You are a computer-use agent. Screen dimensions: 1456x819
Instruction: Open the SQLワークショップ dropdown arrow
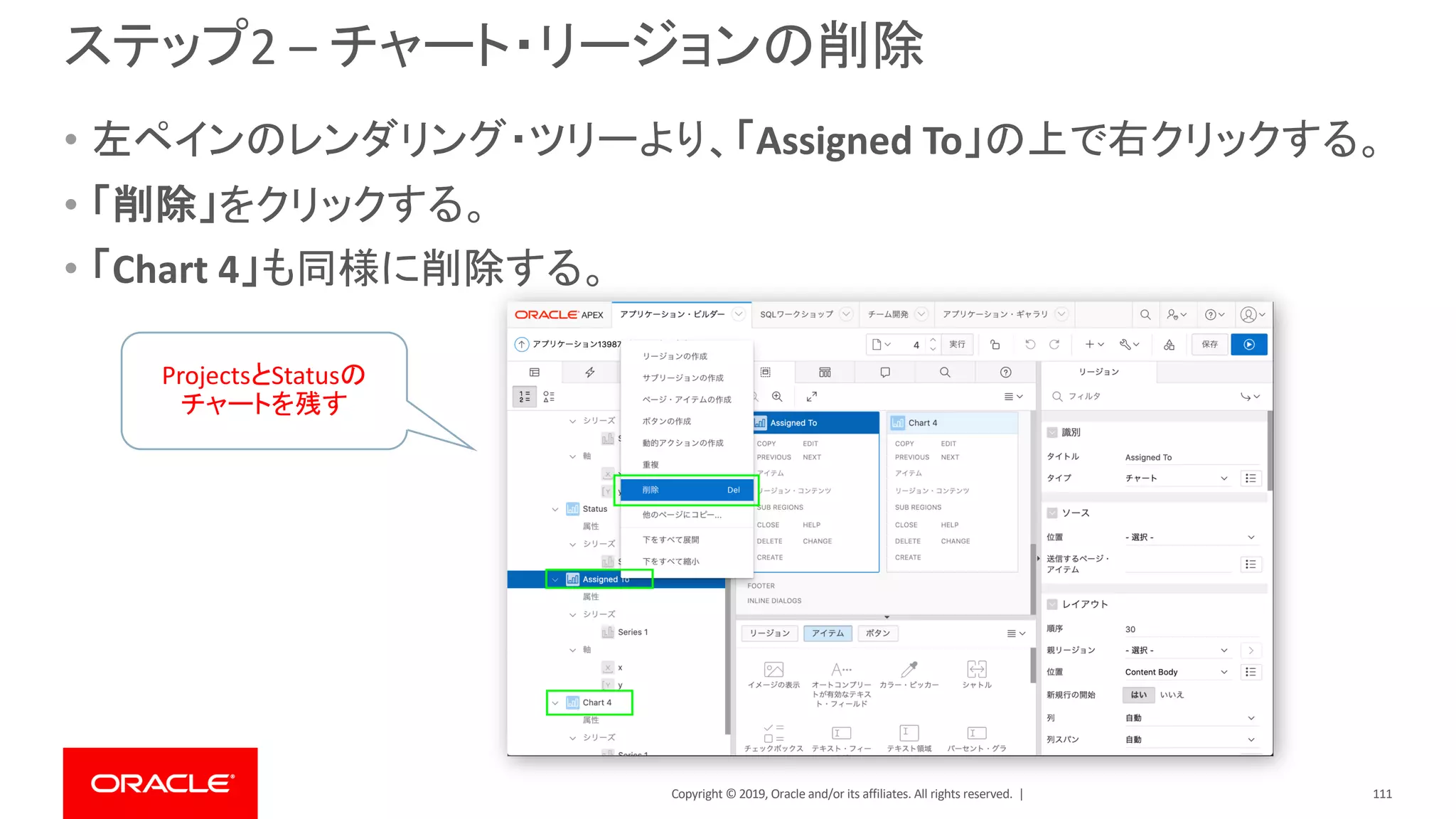click(846, 314)
